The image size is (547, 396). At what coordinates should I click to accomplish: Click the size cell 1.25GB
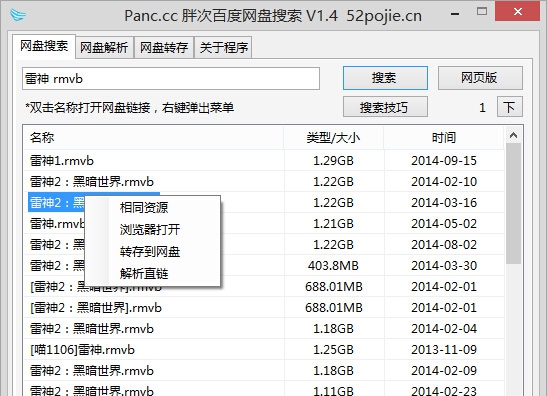(x=334, y=350)
